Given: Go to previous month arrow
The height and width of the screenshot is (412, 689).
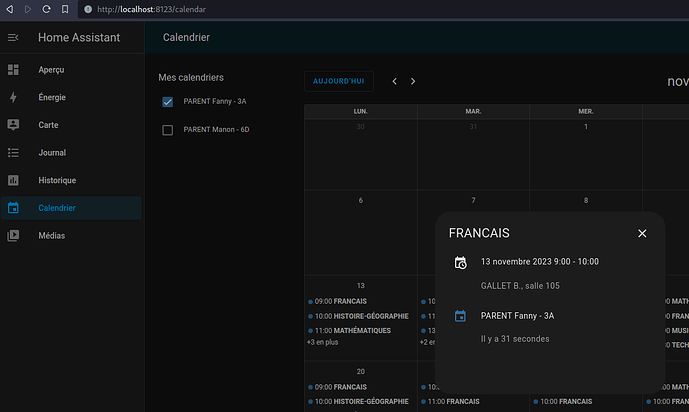Looking at the screenshot, I should tap(395, 81).
